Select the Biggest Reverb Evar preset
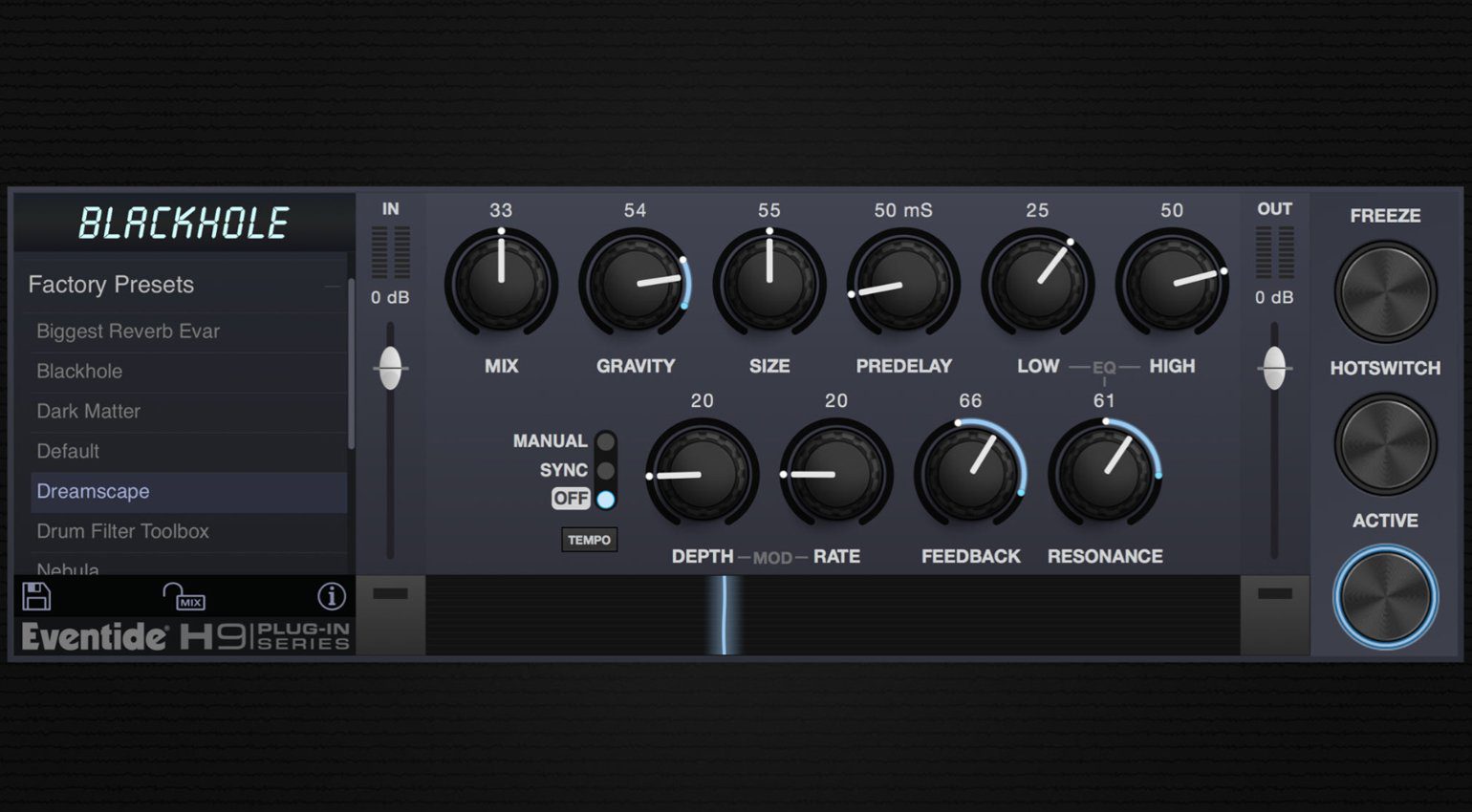This screenshot has height=812, width=1472. [128, 331]
